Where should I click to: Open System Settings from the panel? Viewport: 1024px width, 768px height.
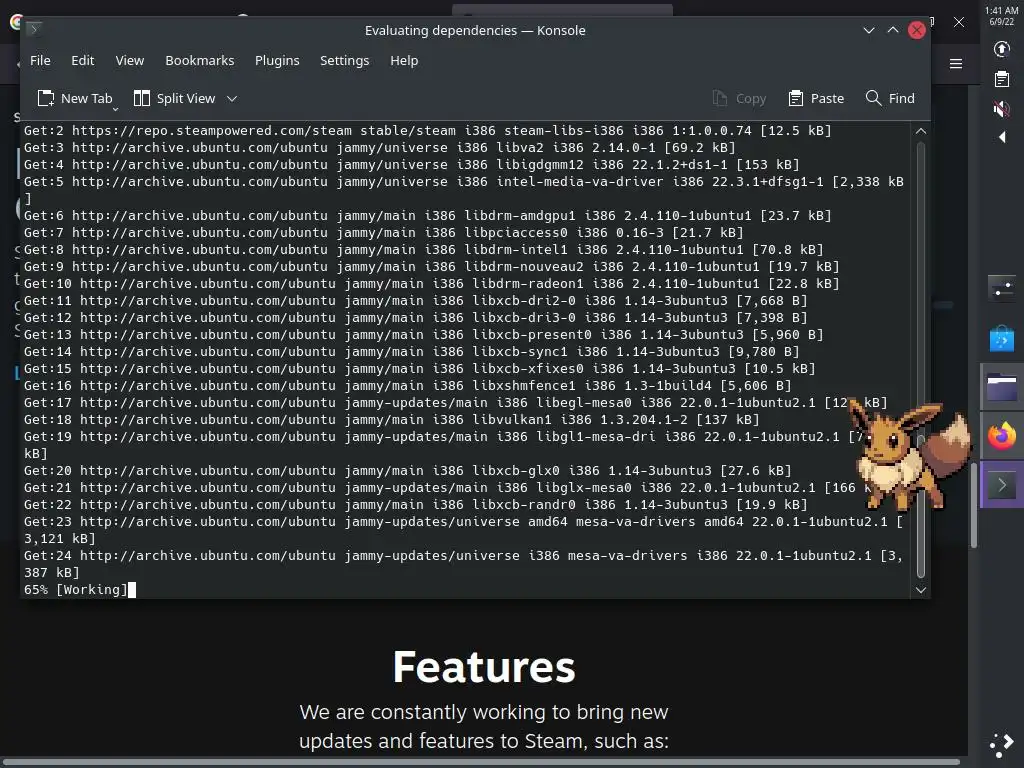[1002, 288]
